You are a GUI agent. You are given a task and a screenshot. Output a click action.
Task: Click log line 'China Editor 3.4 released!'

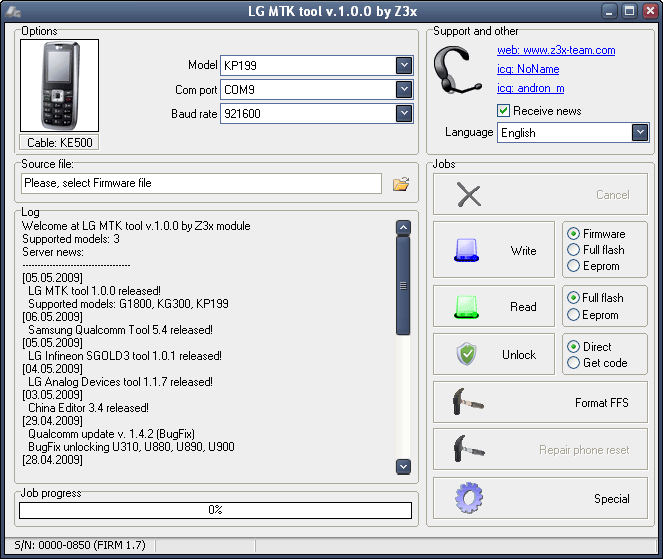pyautogui.click(x=88, y=408)
